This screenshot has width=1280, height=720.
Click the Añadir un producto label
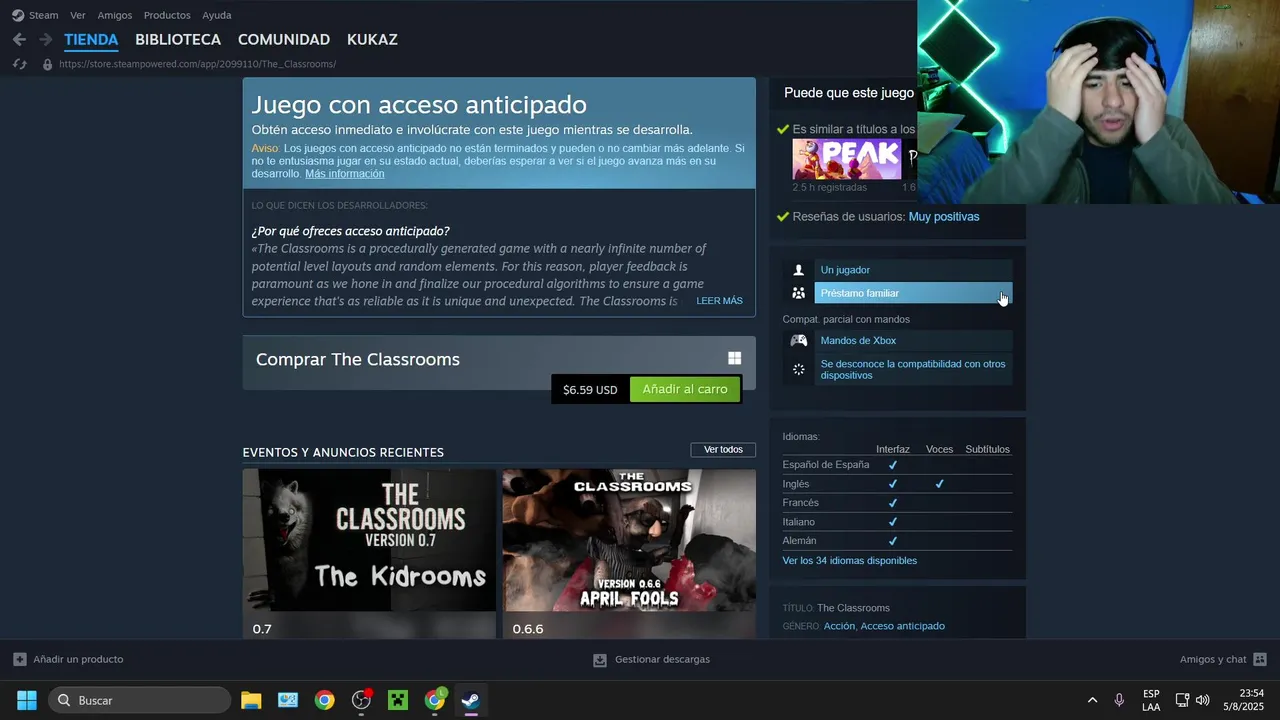click(x=78, y=659)
